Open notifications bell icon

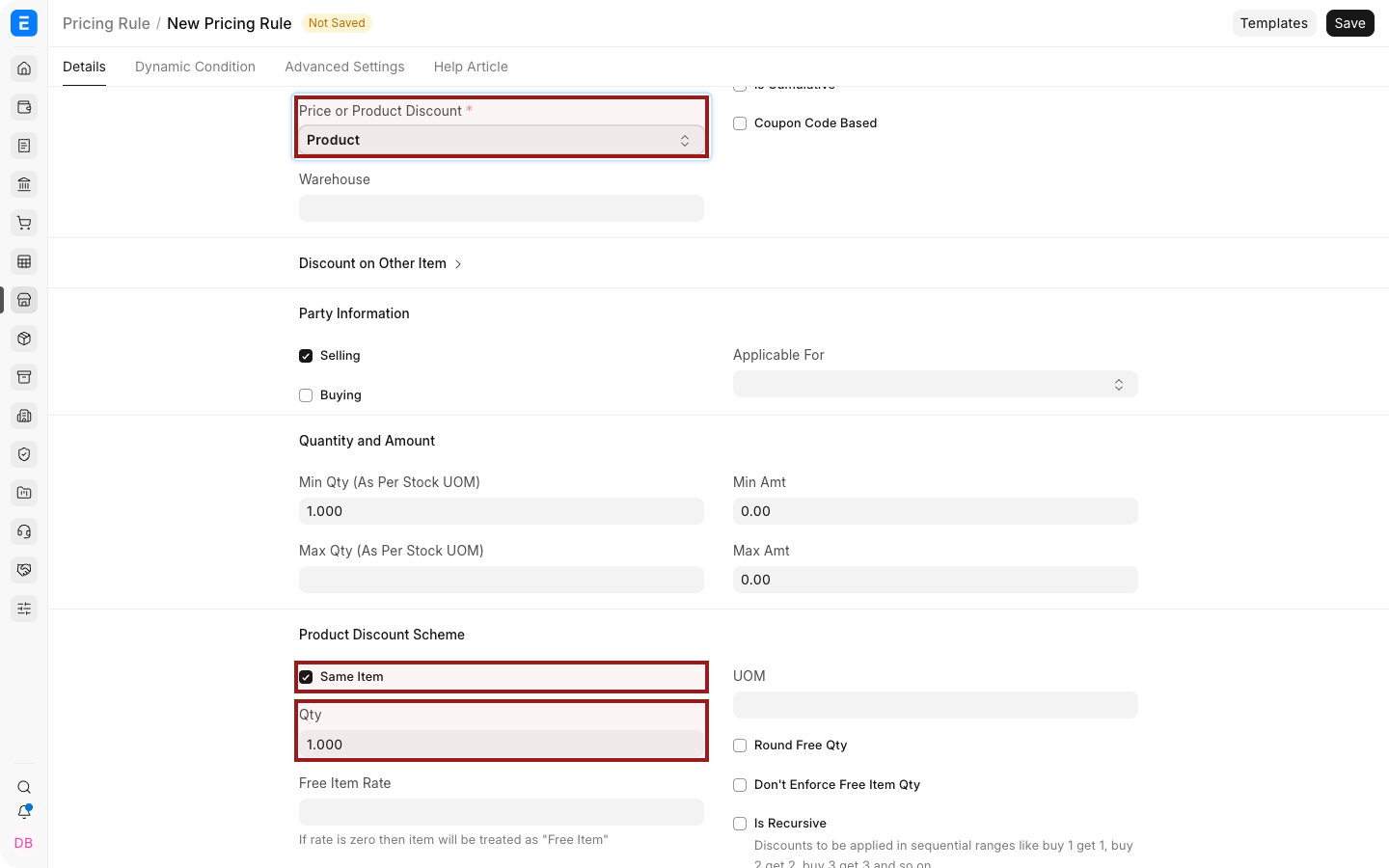24,812
